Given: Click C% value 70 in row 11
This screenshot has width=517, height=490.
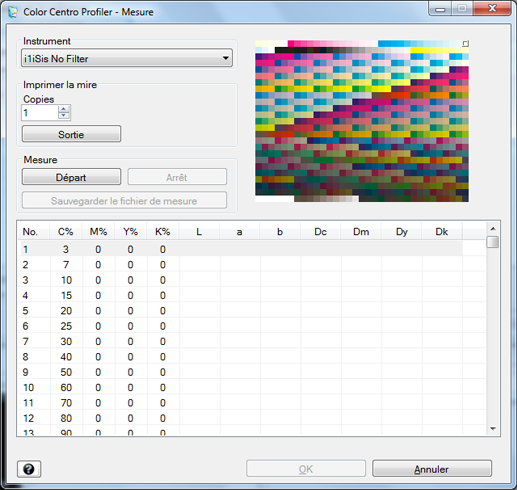Looking at the screenshot, I should pos(66,403).
